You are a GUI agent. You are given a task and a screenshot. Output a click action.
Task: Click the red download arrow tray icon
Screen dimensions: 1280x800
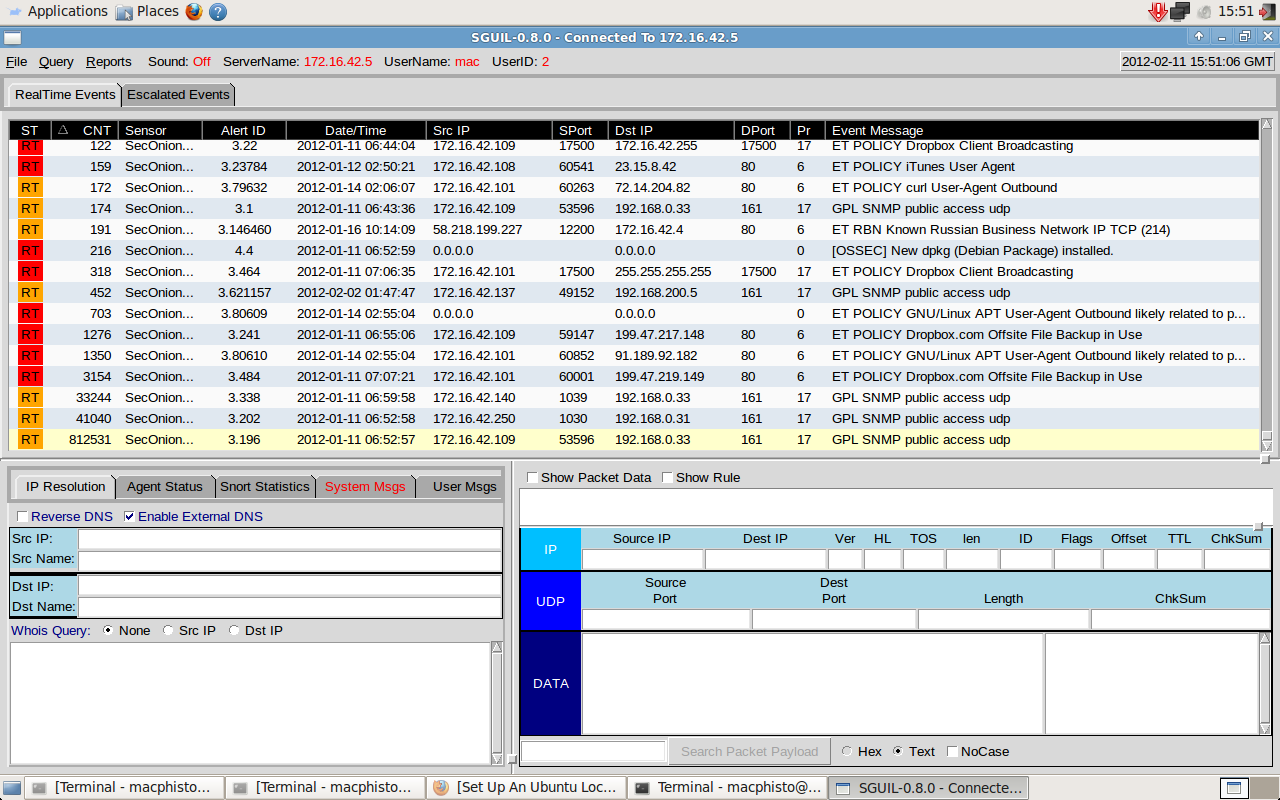1158,12
